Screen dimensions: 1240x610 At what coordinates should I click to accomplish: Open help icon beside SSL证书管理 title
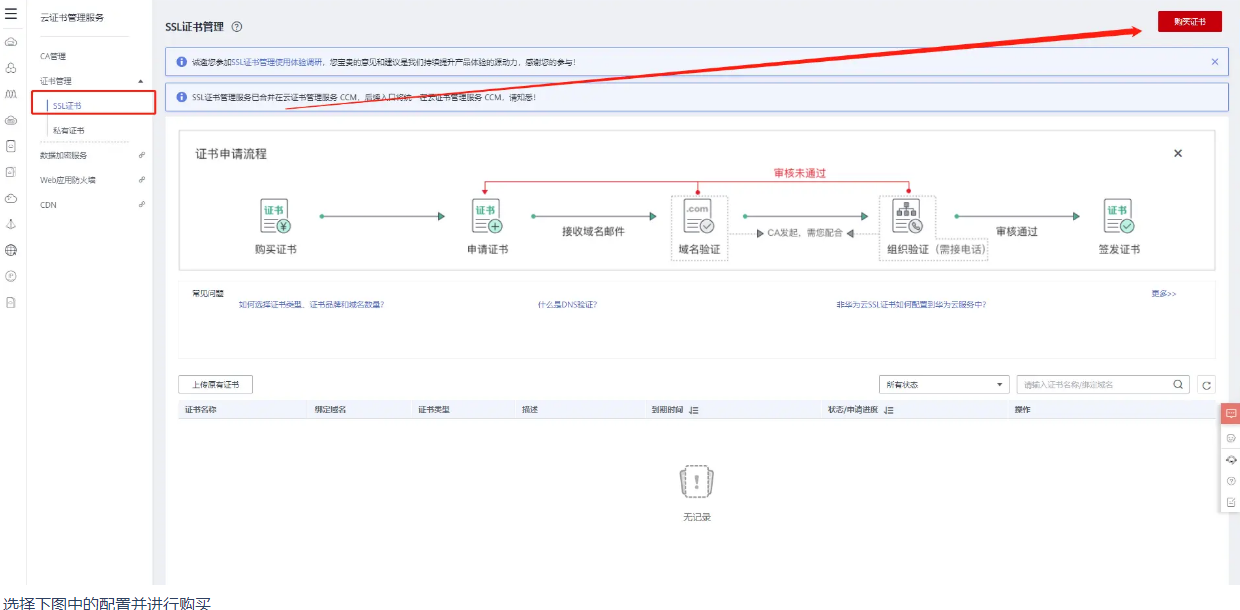[x=237, y=26]
